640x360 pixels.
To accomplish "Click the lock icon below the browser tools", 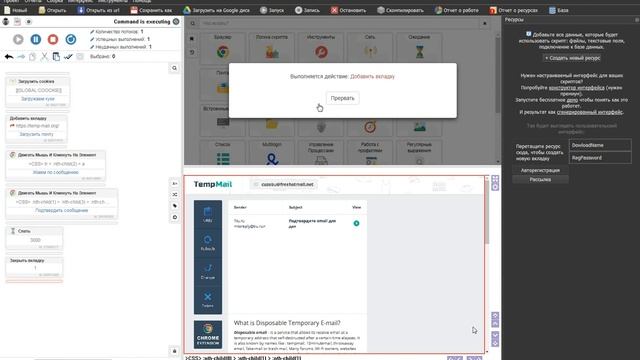I will point(174,351).
